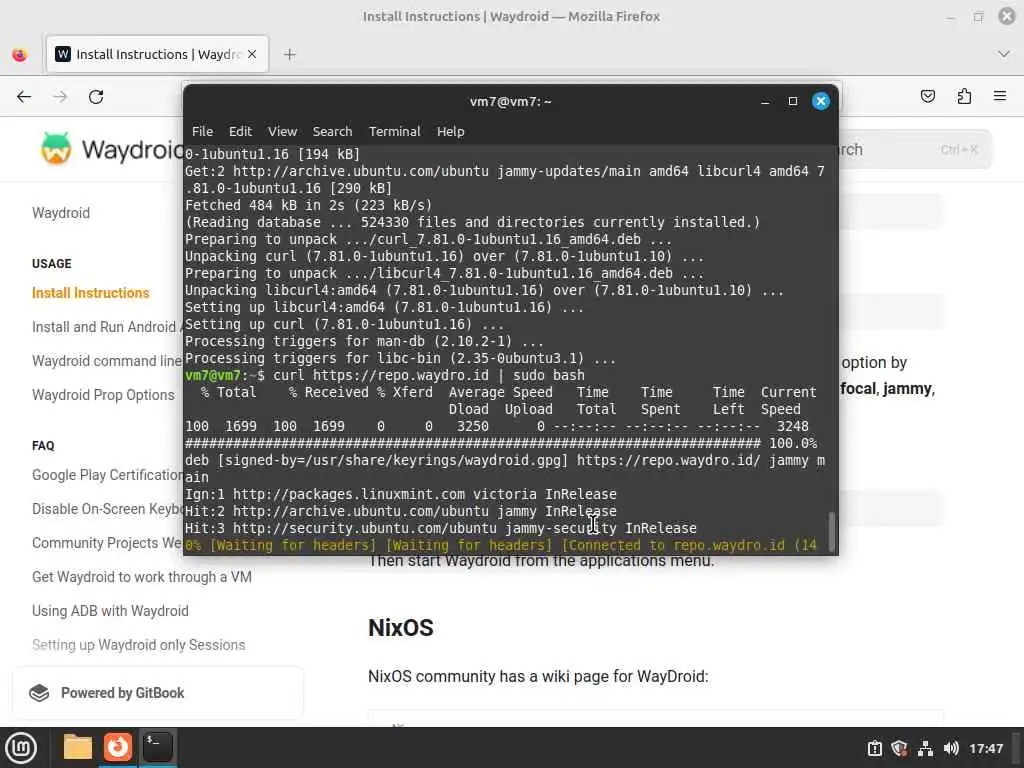Click the page search field with Ctrl+K
The width and height of the screenshot is (1024, 768).
click(x=916, y=150)
